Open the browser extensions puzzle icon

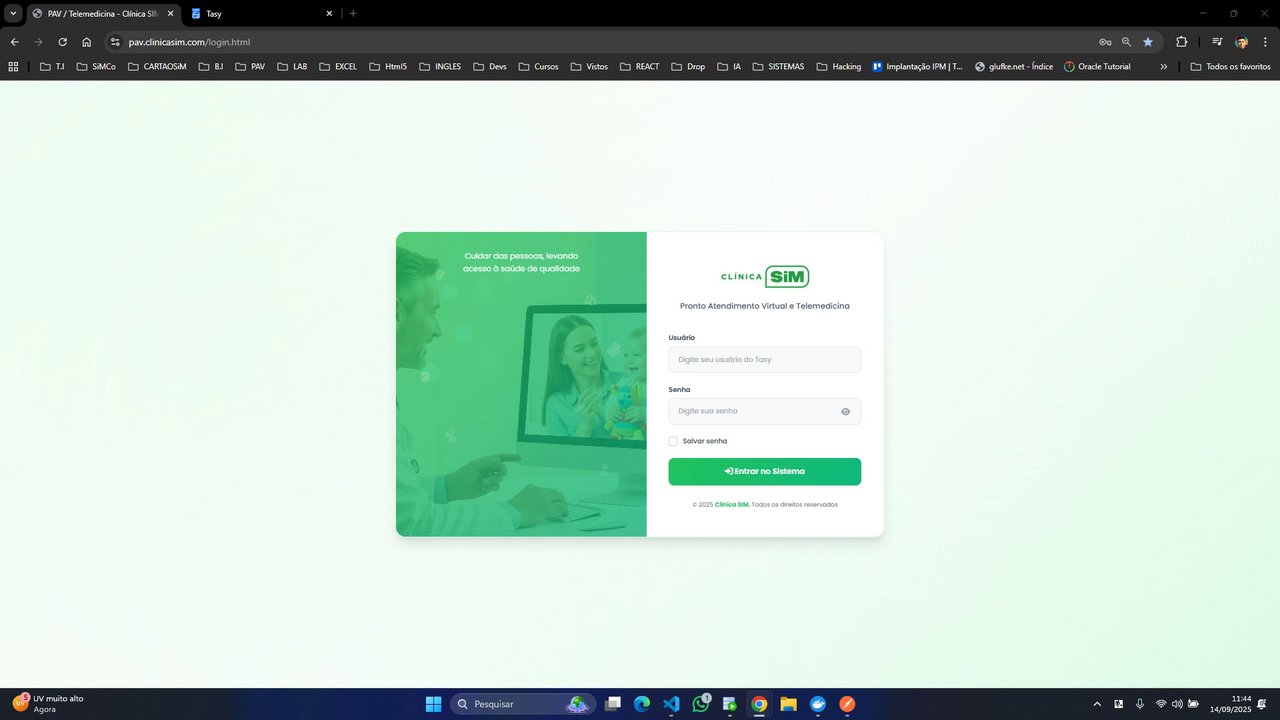point(1181,42)
